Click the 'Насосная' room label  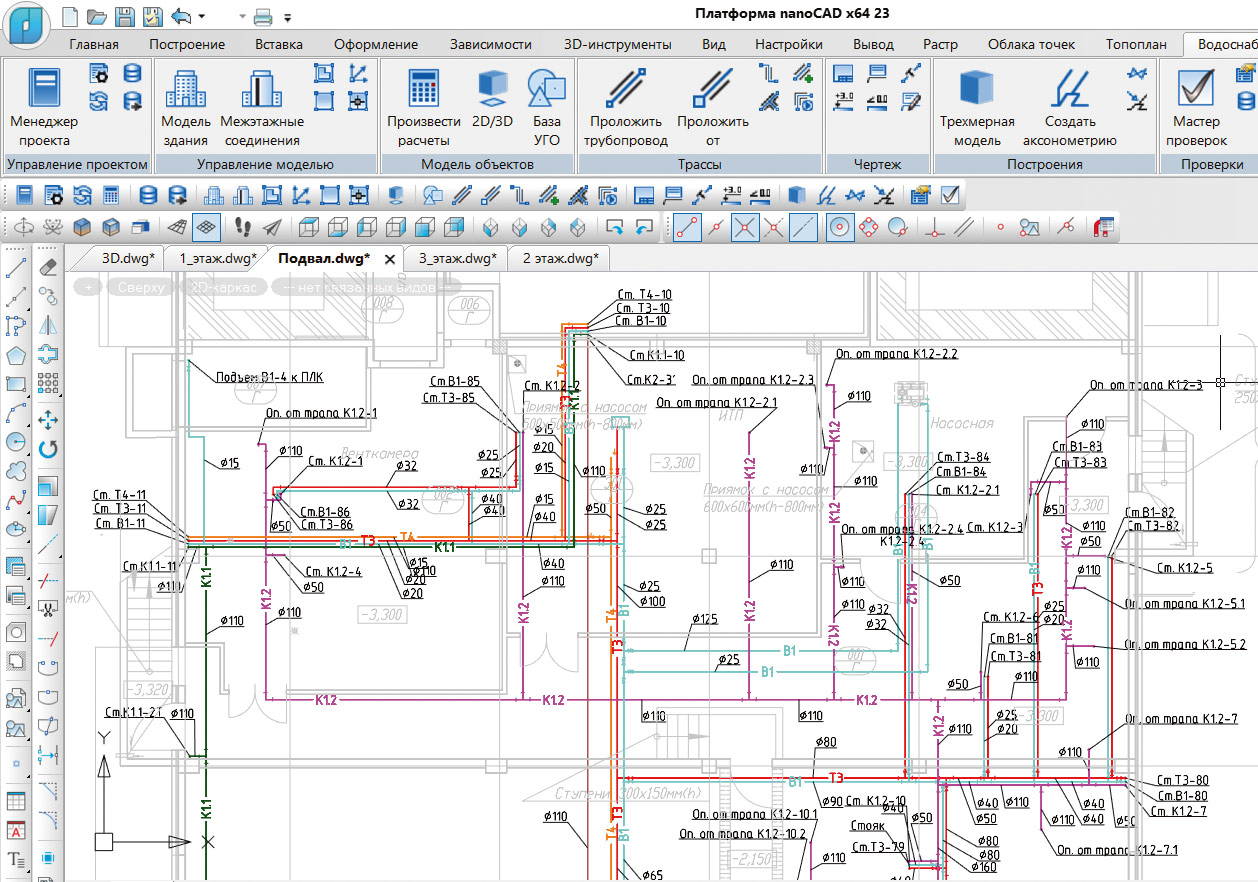tap(961, 424)
